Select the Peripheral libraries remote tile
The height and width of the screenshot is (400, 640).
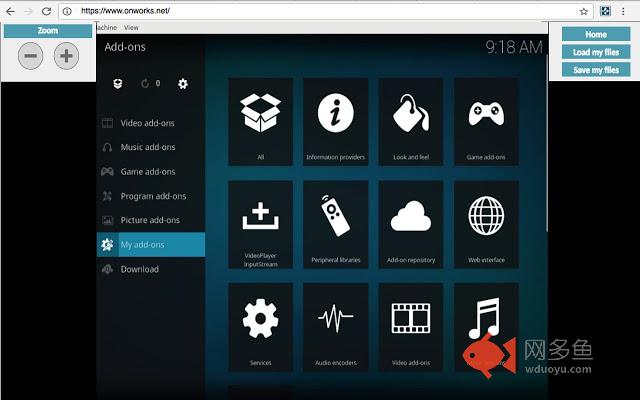tap(335, 224)
